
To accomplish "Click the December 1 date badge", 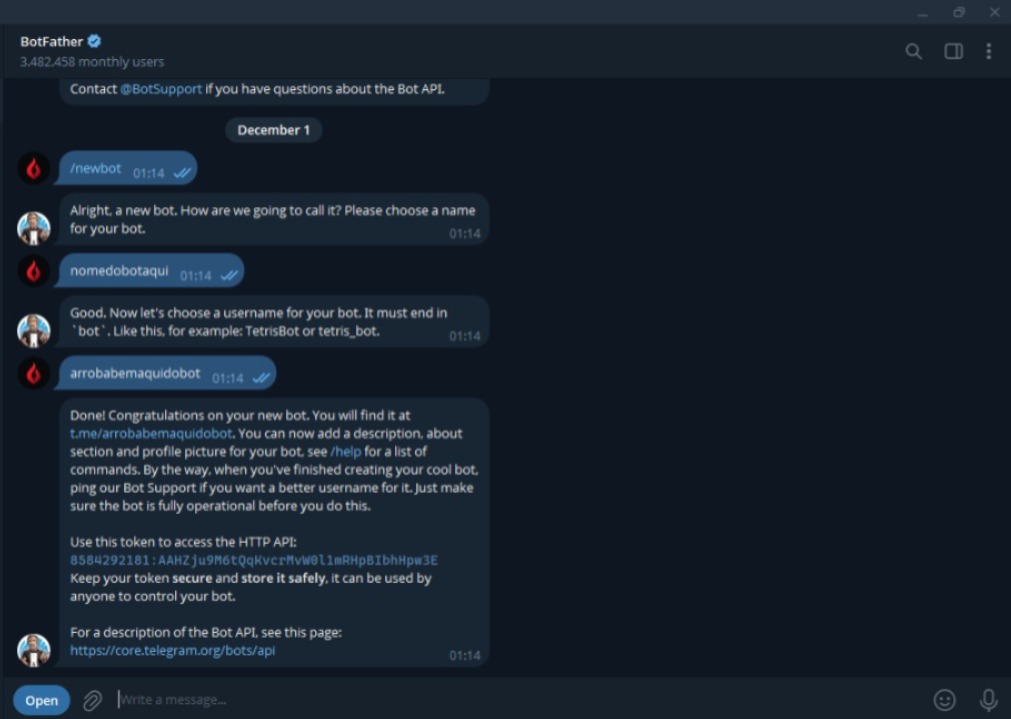I will (273, 130).
